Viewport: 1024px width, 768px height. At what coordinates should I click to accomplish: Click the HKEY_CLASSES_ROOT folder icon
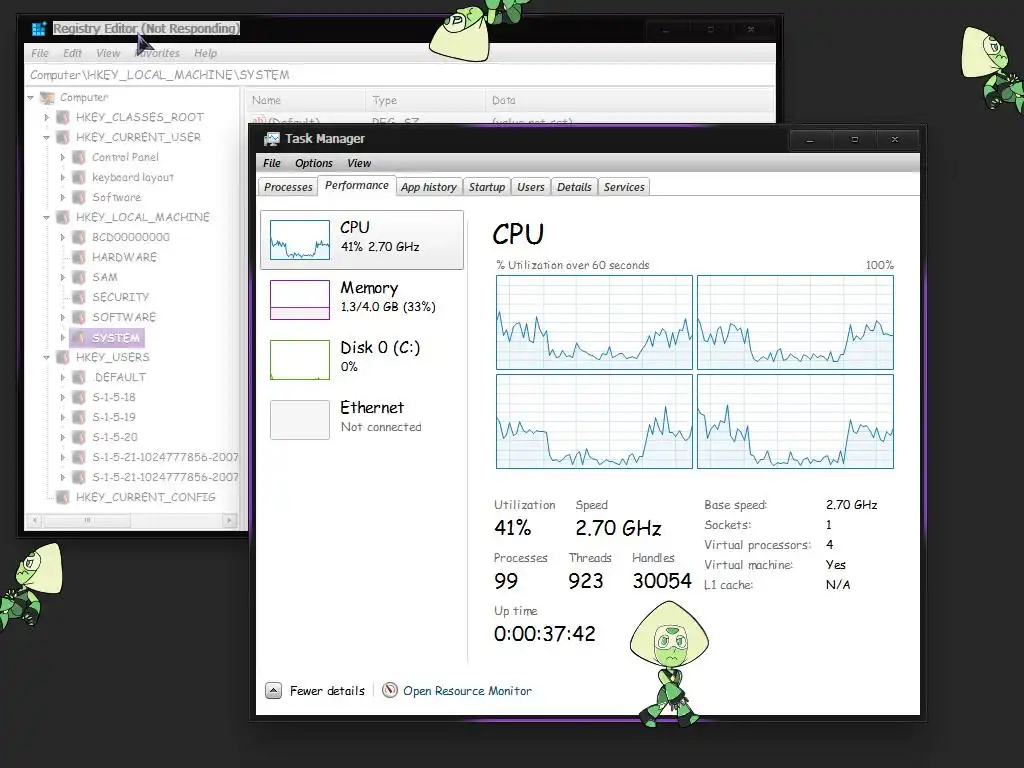tap(63, 118)
